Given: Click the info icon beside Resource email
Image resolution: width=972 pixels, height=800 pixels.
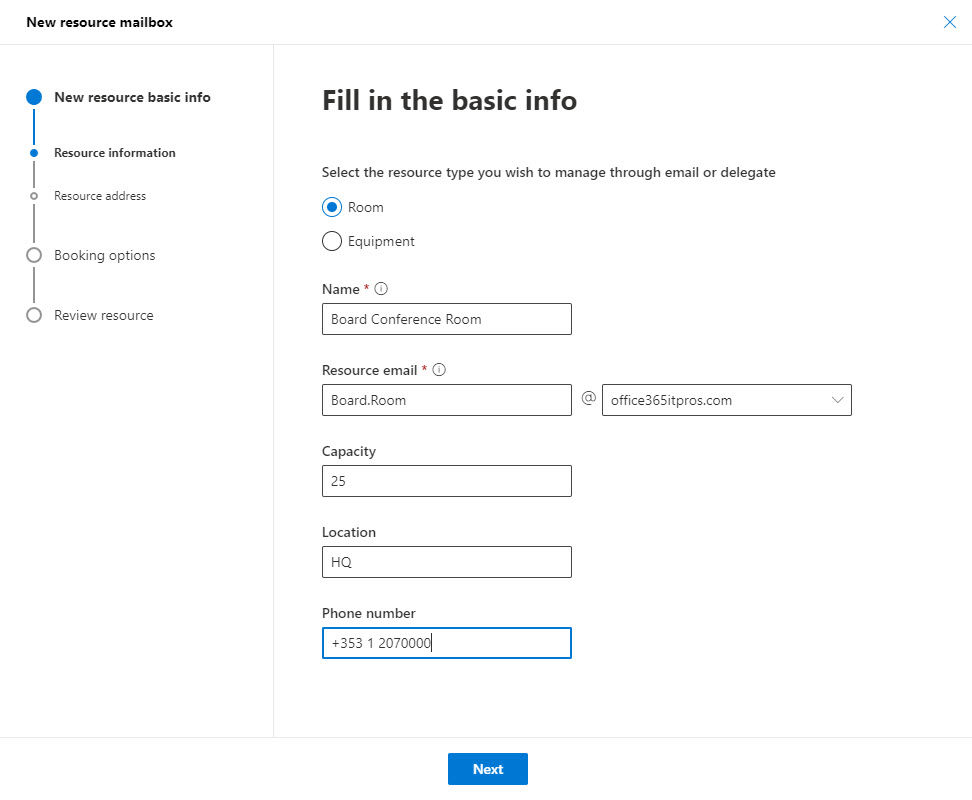Looking at the screenshot, I should (x=439, y=370).
